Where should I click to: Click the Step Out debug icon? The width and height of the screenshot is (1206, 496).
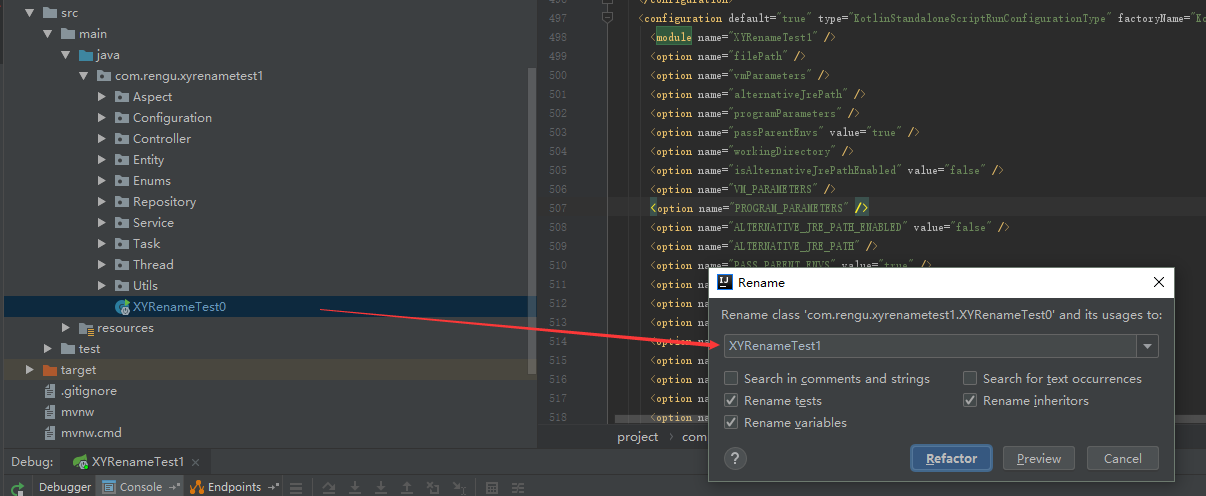tap(408, 488)
